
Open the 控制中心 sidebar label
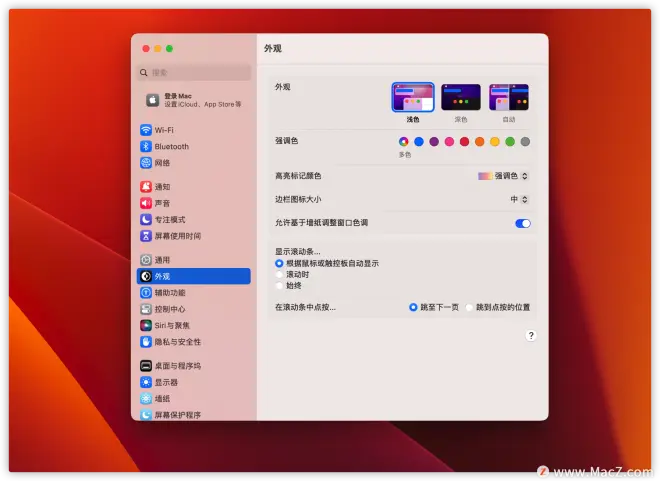click(170, 309)
